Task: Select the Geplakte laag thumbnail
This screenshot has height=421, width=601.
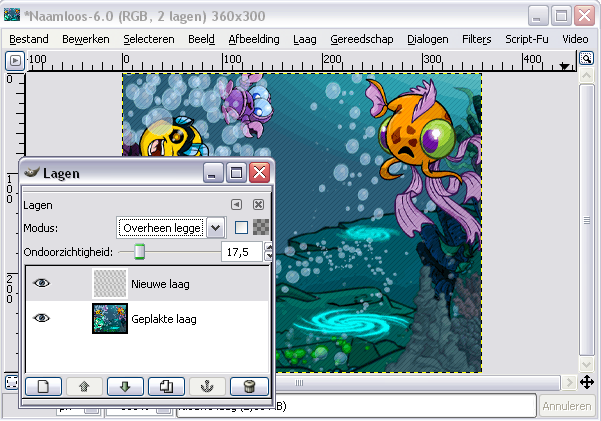Action: (x=110, y=318)
